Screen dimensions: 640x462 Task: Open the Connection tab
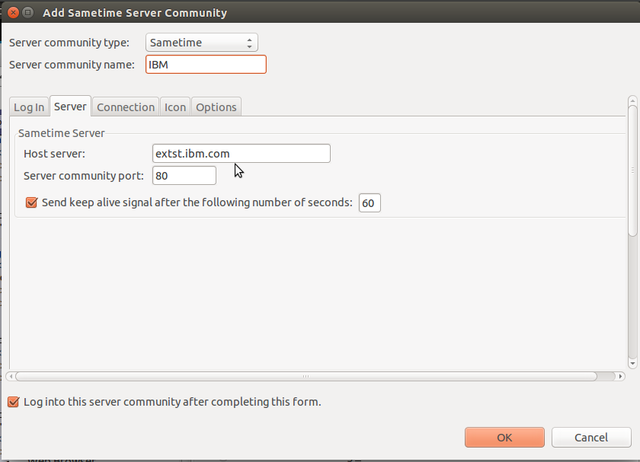coord(125,107)
